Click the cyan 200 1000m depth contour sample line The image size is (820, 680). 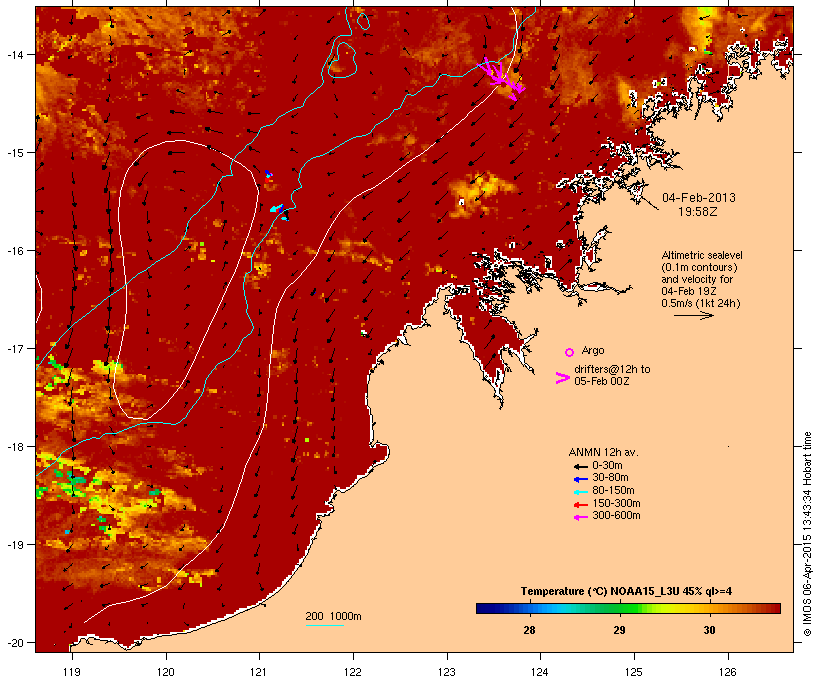pos(325,625)
